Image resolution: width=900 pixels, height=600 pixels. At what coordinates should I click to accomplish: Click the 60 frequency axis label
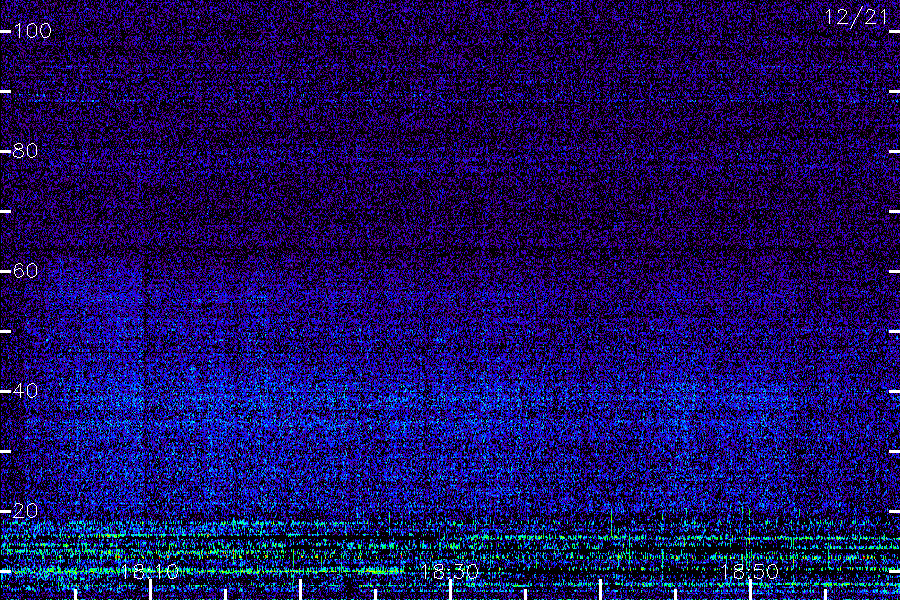coord(26,270)
